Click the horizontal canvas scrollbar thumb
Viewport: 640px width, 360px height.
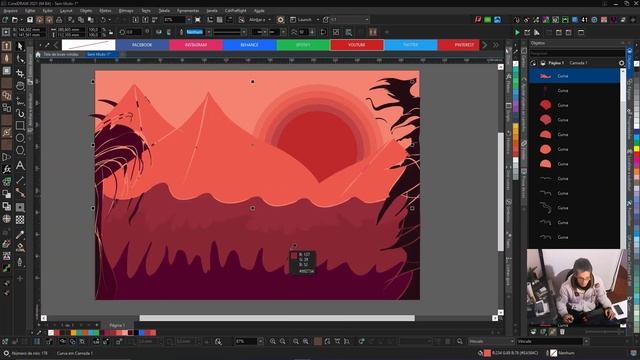(277, 318)
